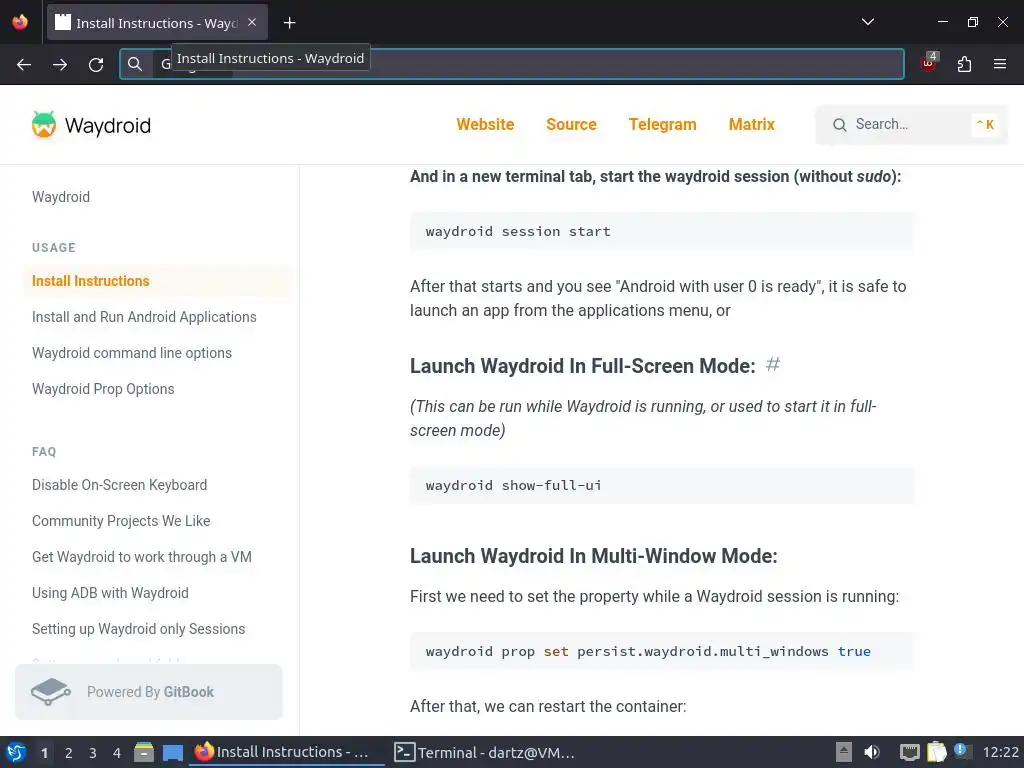Open Setting up Waydroid only Sessions page
Image resolution: width=1024 pixels, height=768 pixels.
point(138,628)
